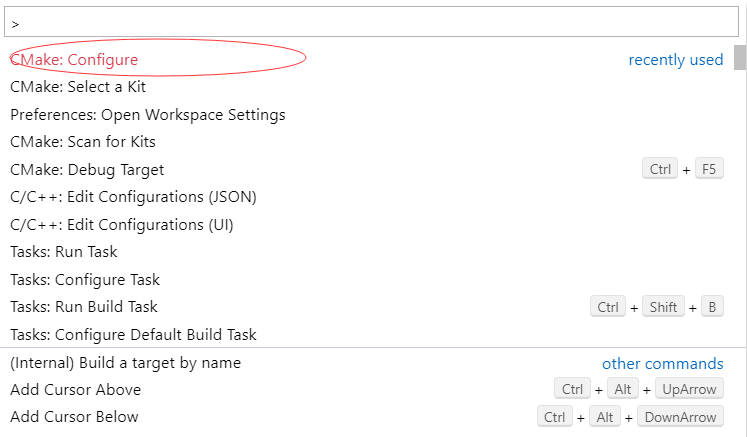Choose Tasks: Configure Task entry
Viewport: 747px width, 437px height.
coord(367,279)
